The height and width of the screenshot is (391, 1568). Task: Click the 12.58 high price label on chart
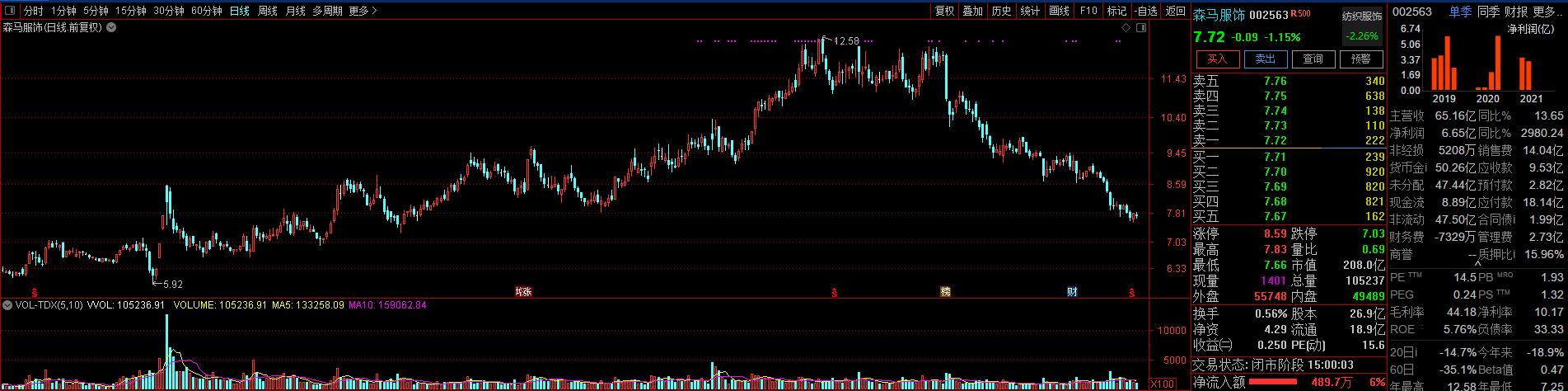(x=845, y=41)
